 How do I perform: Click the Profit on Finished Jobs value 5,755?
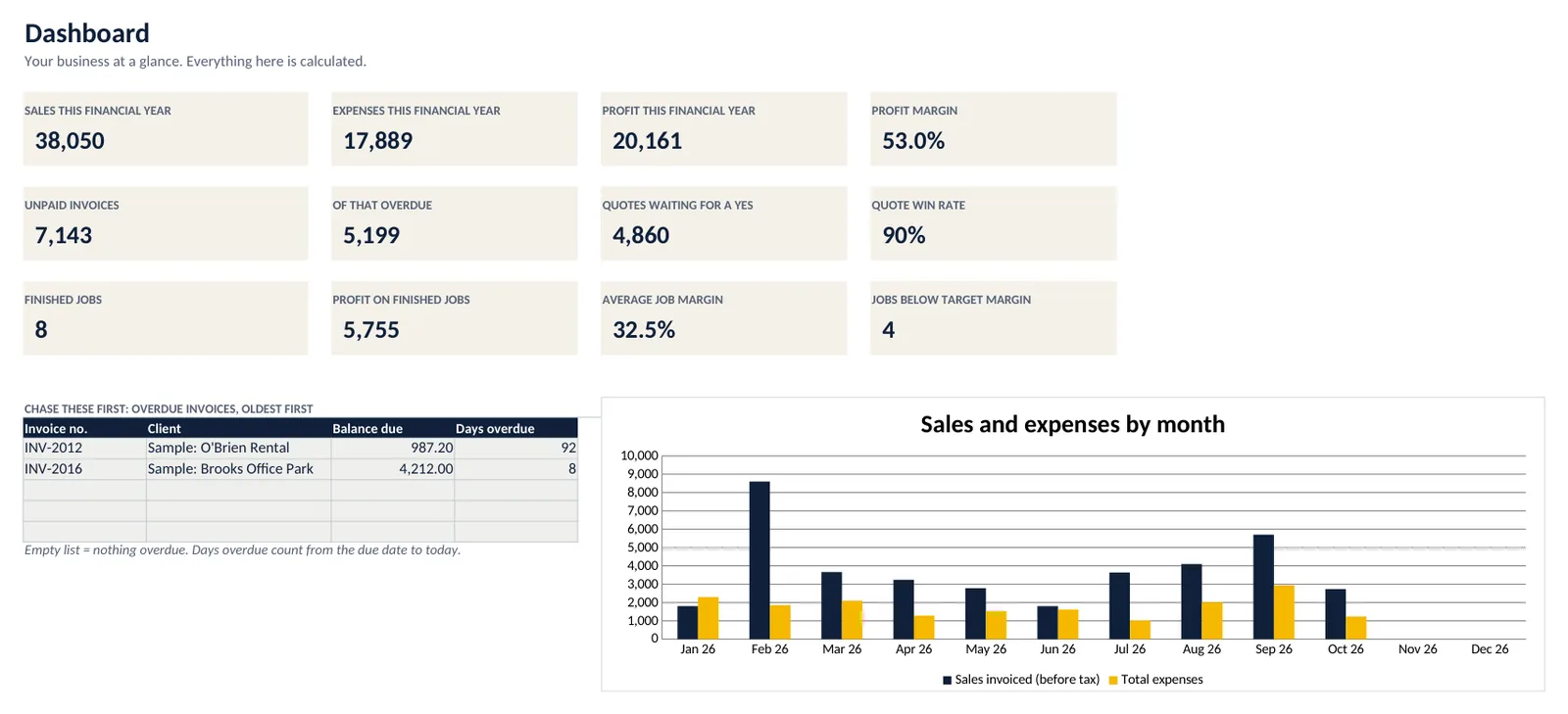coord(371,330)
